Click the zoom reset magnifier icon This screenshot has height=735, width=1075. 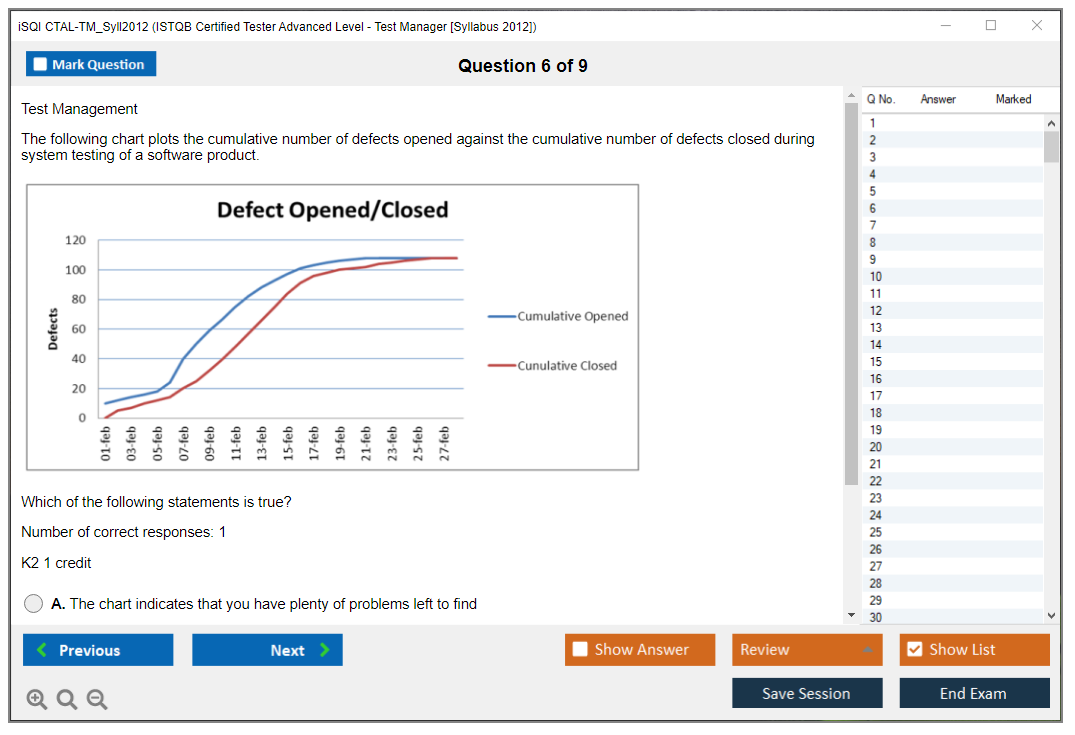[x=67, y=699]
